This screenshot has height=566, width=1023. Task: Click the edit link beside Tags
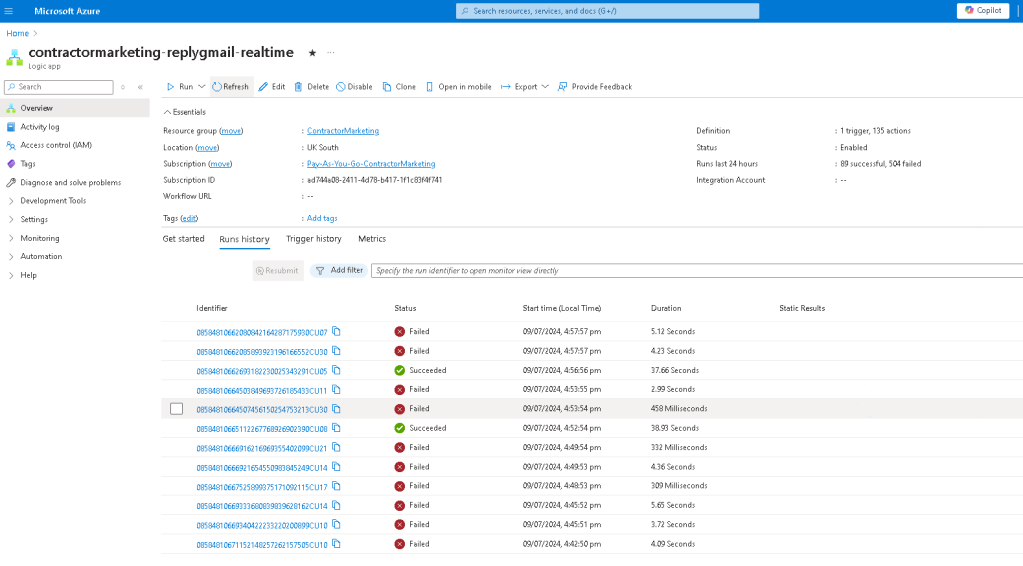pyautogui.click(x=189, y=218)
